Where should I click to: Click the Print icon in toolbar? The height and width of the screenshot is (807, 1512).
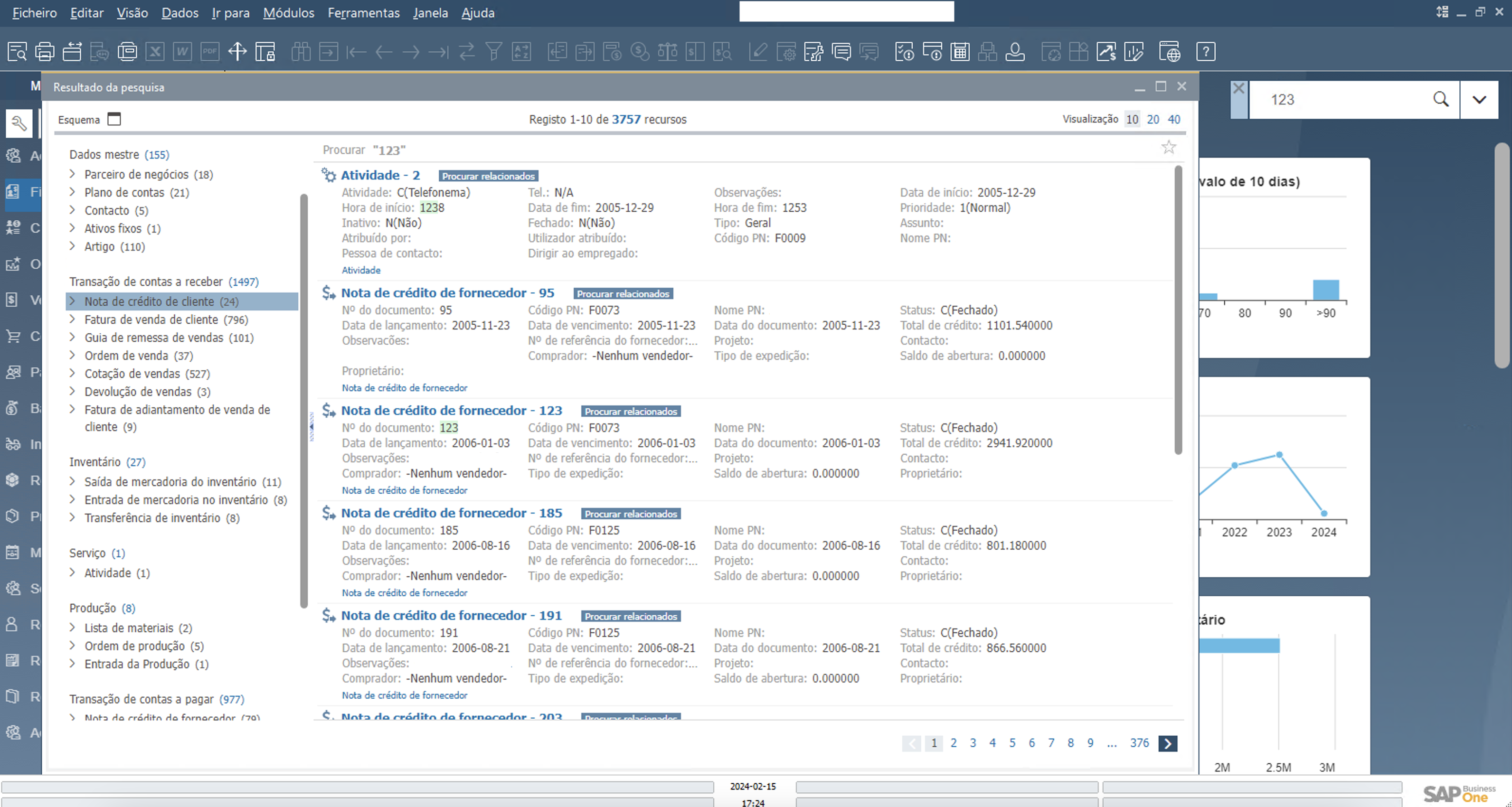click(x=45, y=52)
